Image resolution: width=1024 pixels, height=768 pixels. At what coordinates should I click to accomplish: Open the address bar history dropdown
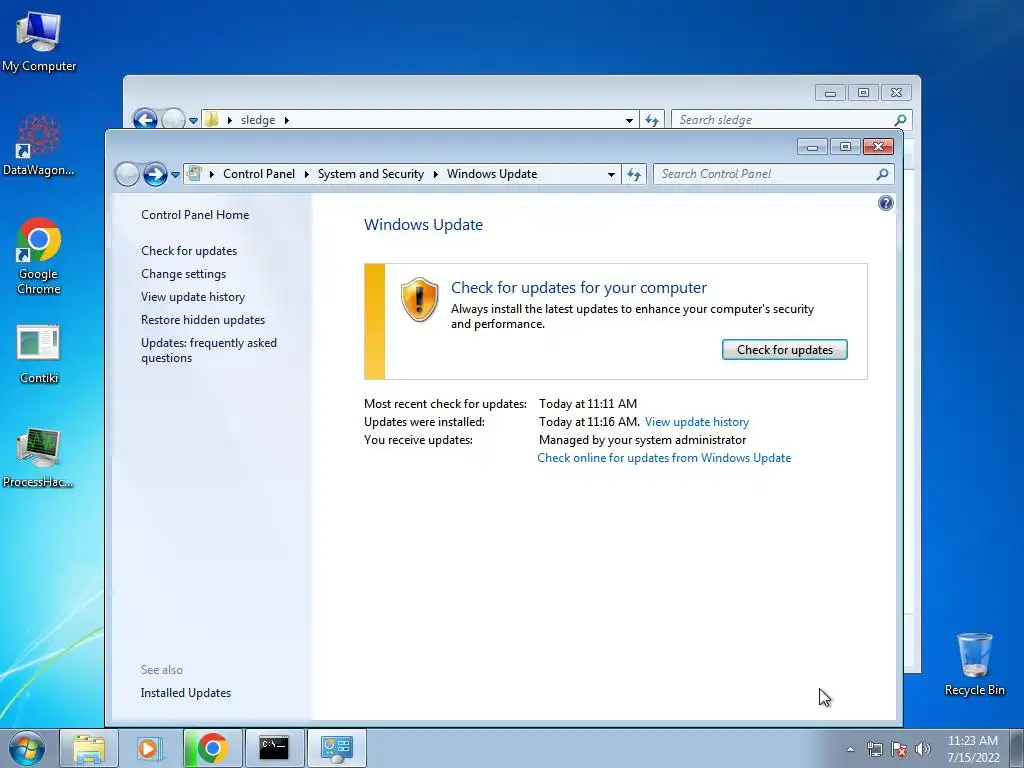611,174
